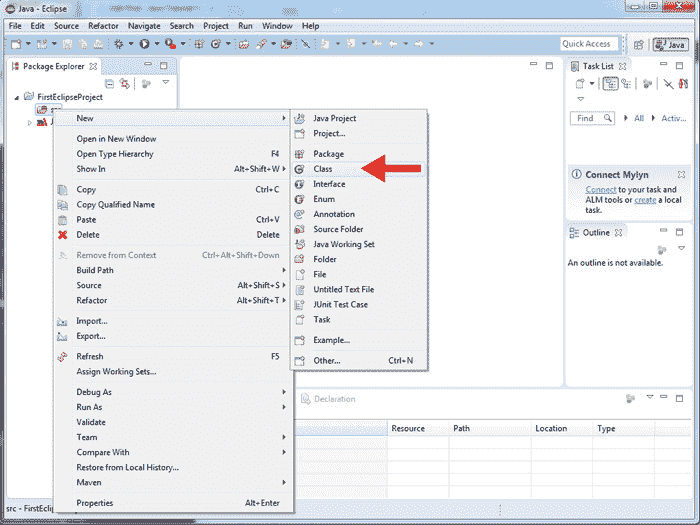The width and height of the screenshot is (700, 525).
Task: Choose Run As in context menu
Action: click(173, 407)
